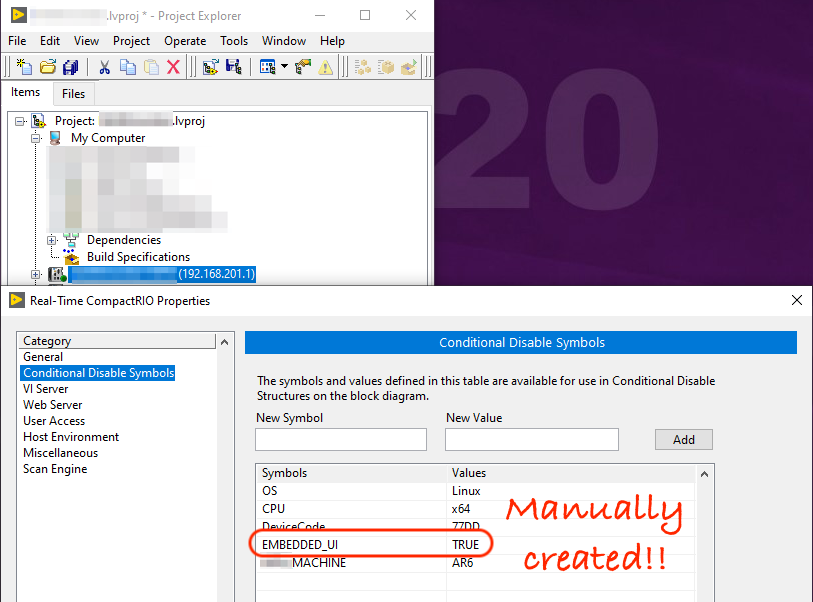Viewport: 813px width, 602px height.
Task: Select the User Access category
Action: click(54, 421)
